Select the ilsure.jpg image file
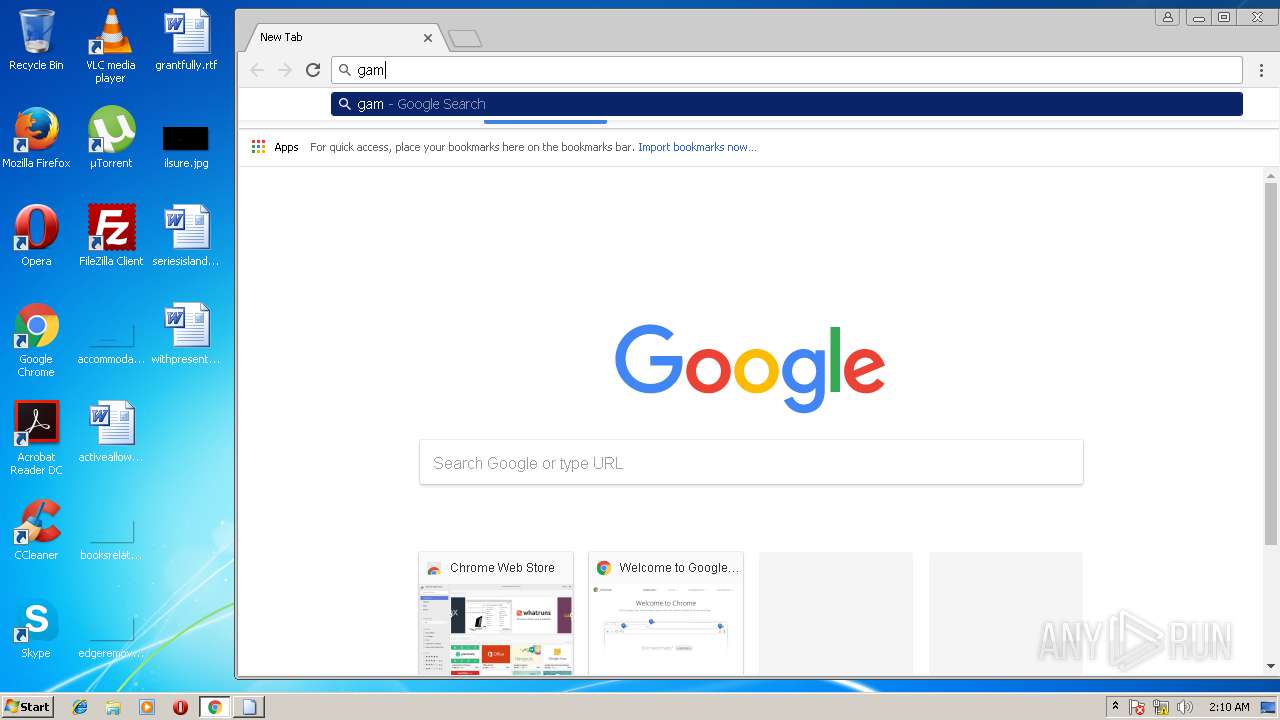 [186, 146]
